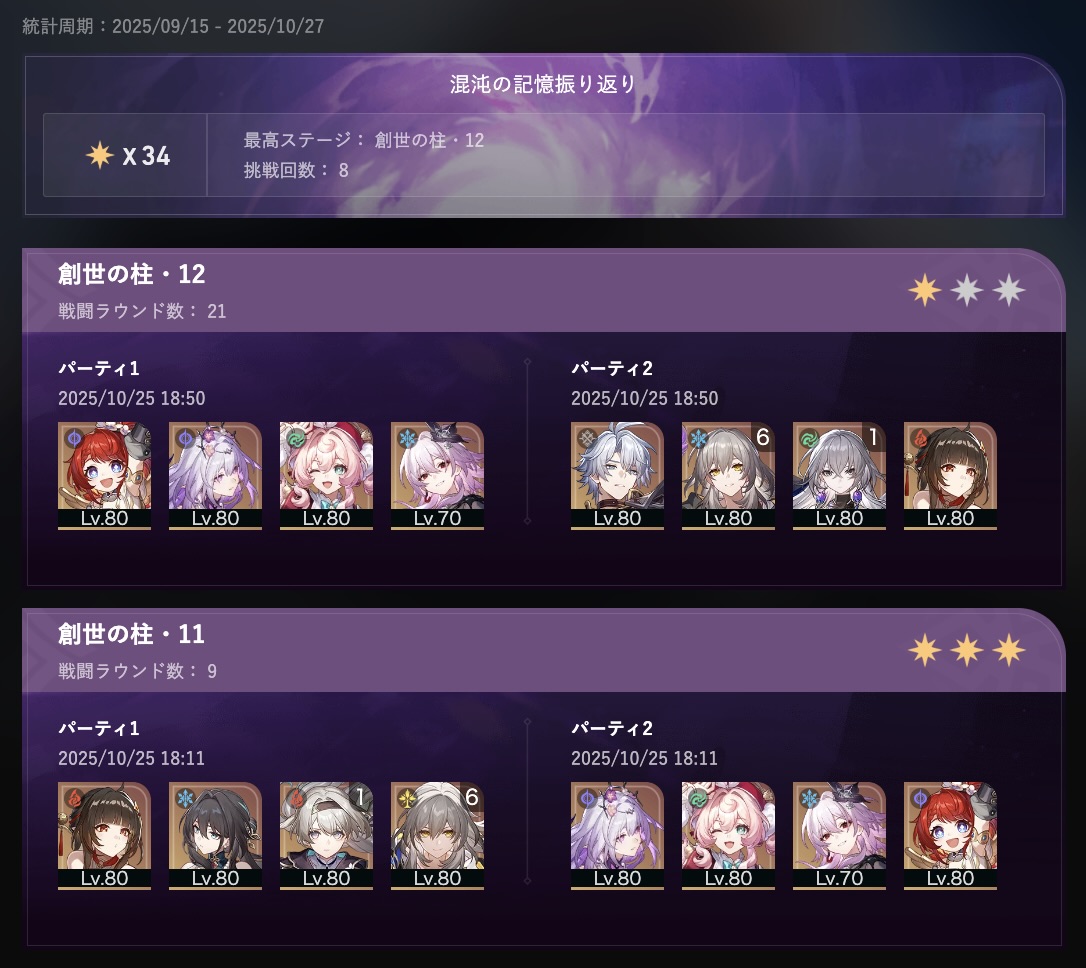Click the quantum element icon on the red-haired Stage 12 portrait
The width and height of the screenshot is (1086, 968).
point(74,438)
